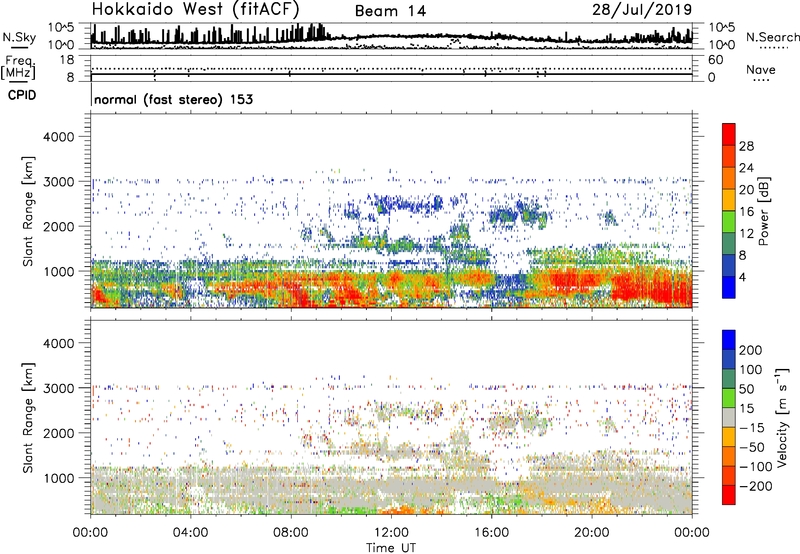Click 'Slant Range [km]' label of the power panel
The width and height of the screenshot is (800, 554).
28,211
